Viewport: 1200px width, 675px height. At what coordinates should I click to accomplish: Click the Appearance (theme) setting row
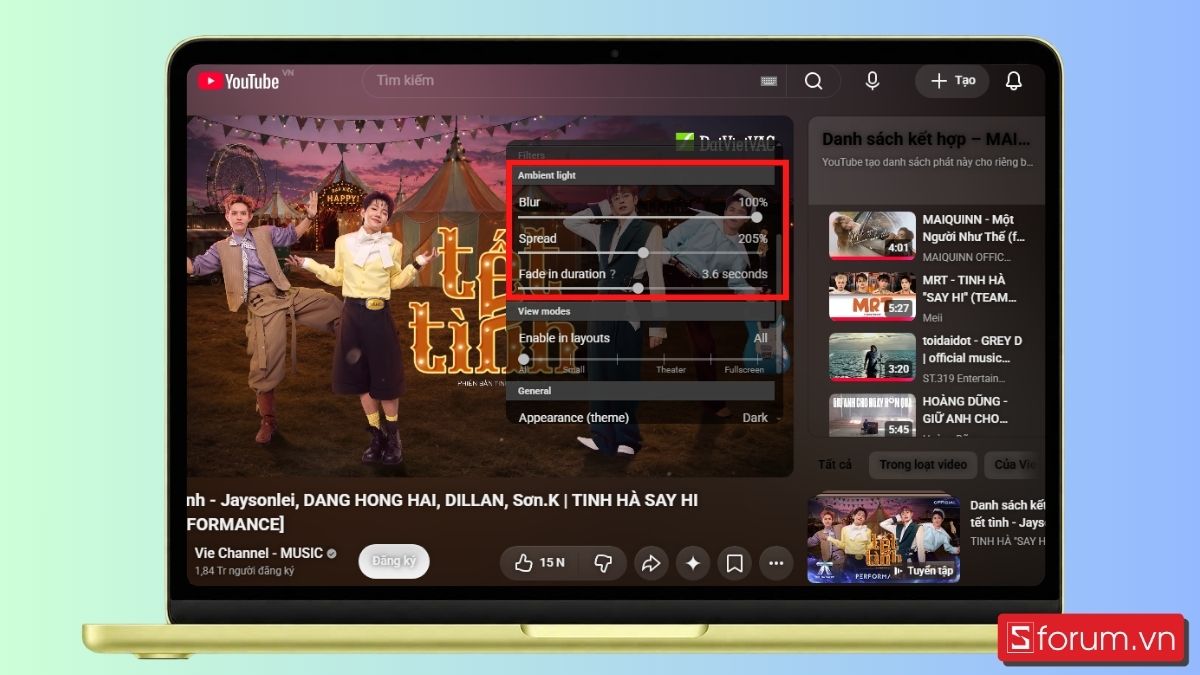(x=643, y=417)
